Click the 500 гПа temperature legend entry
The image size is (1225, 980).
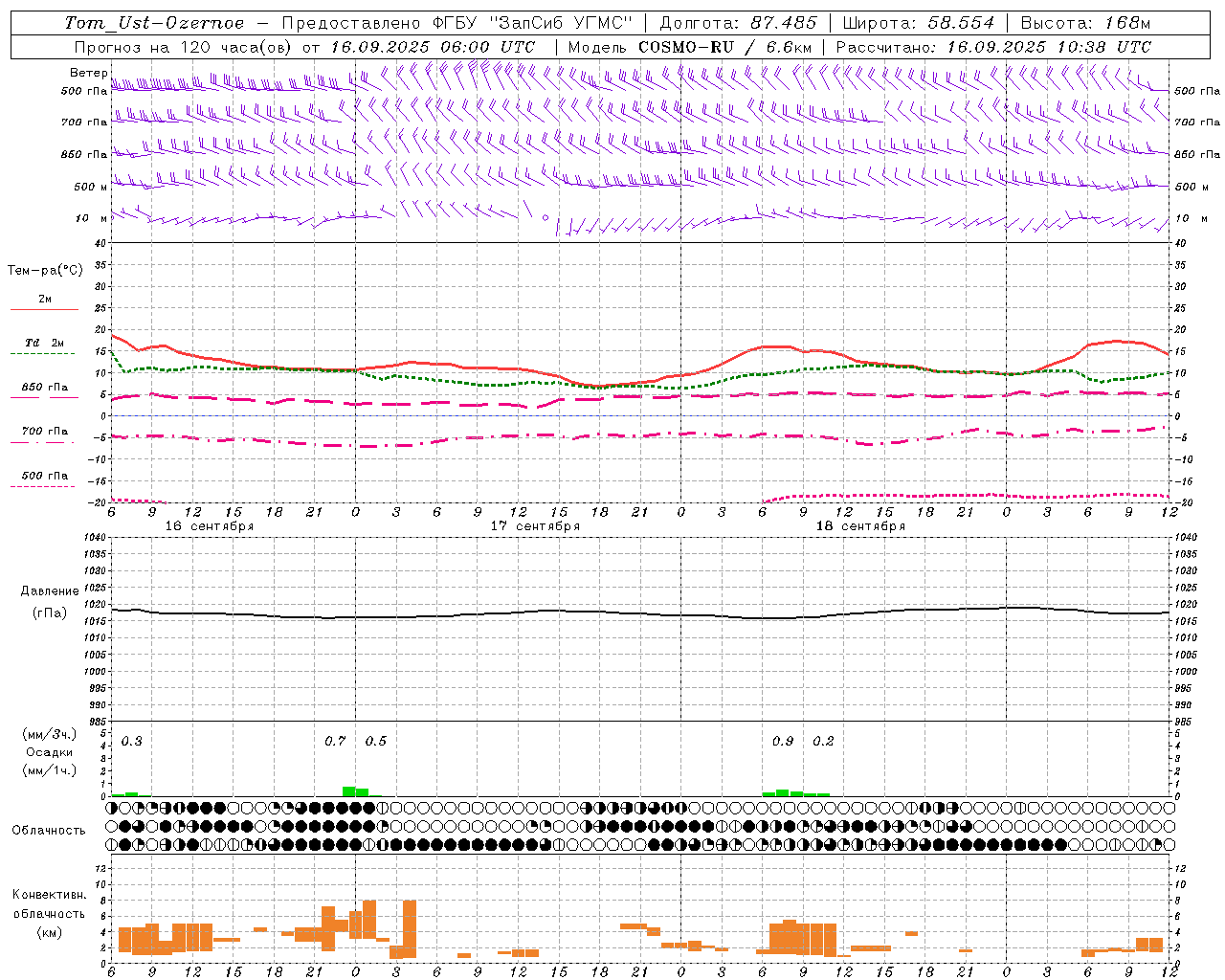(x=45, y=476)
